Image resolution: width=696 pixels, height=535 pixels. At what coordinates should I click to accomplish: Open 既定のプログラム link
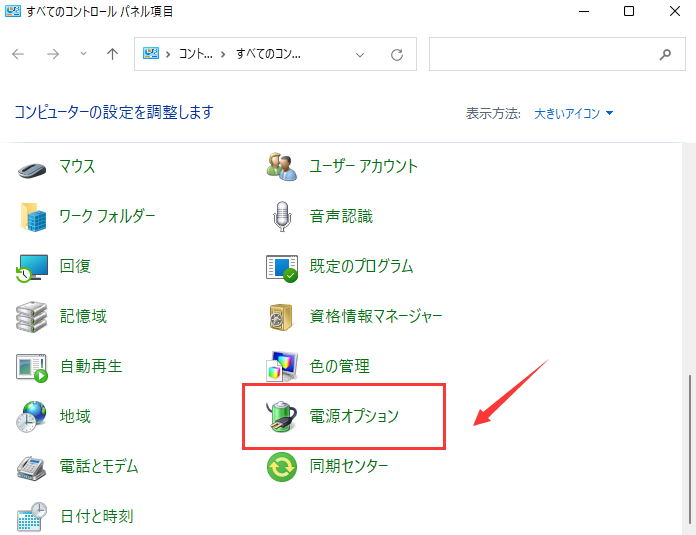pos(361,267)
